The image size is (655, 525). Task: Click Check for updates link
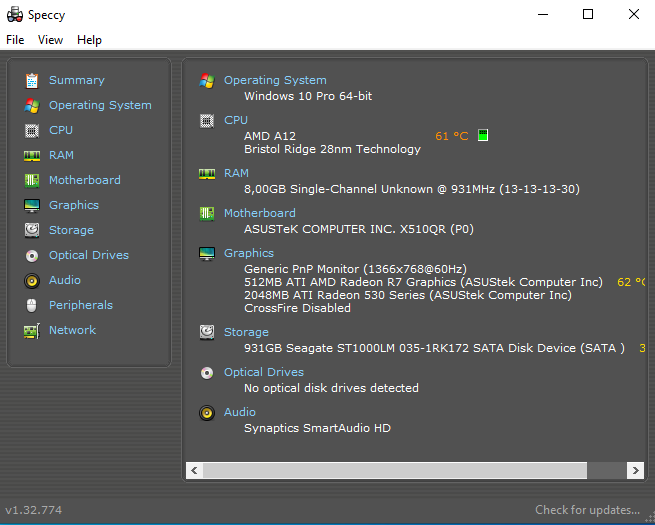(x=588, y=510)
